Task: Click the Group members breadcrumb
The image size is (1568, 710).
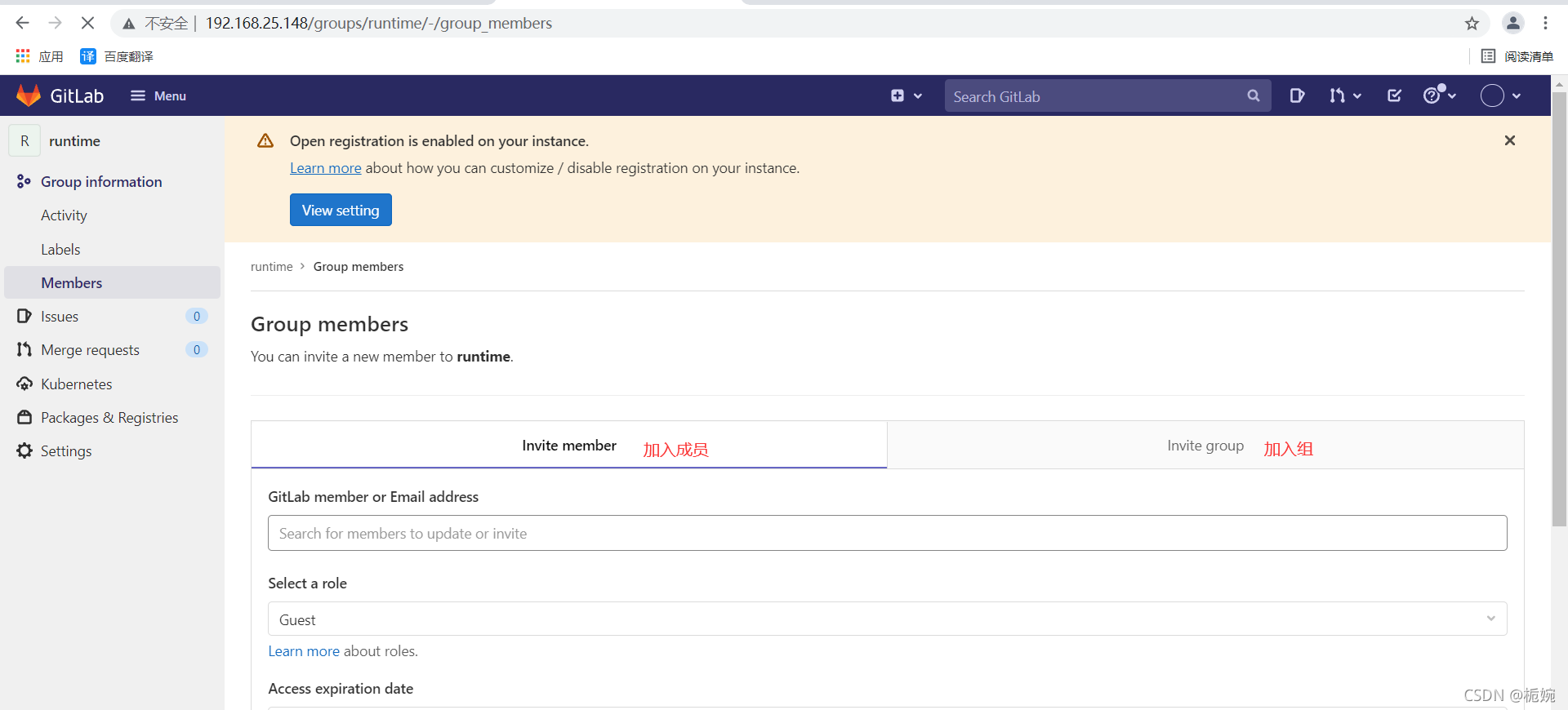Action: click(359, 267)
